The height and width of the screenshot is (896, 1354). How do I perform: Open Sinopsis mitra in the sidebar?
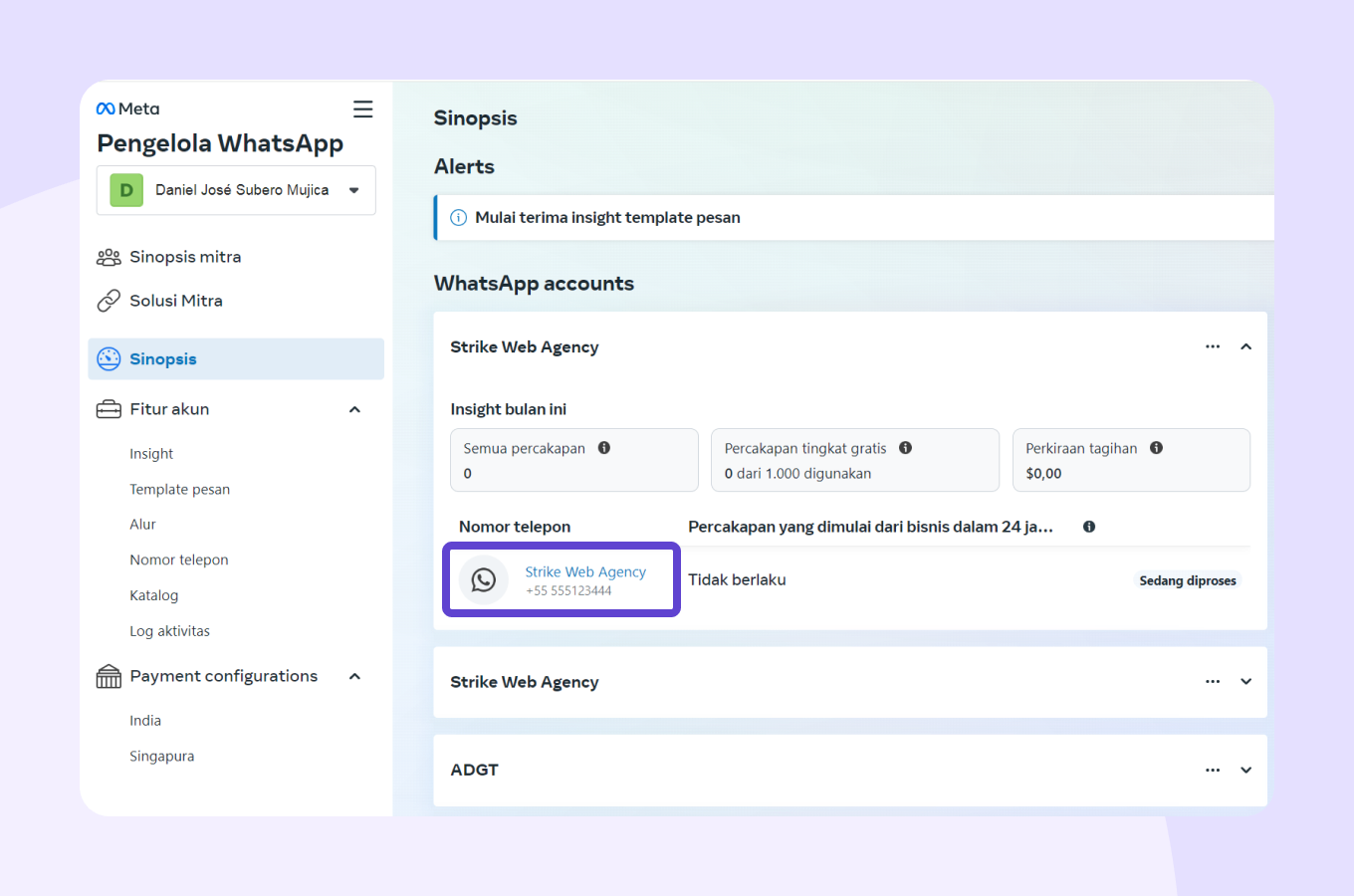pos(185,257)
